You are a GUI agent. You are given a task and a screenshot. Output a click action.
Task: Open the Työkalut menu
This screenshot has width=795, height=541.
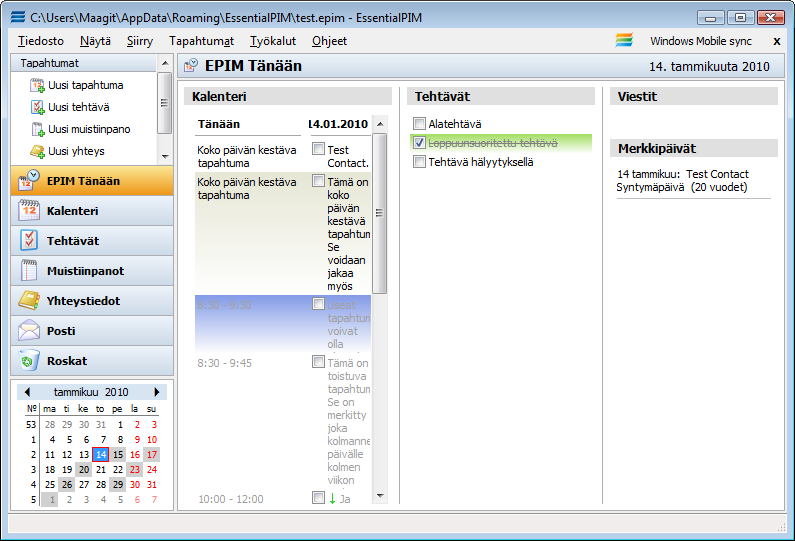(273, 41)
